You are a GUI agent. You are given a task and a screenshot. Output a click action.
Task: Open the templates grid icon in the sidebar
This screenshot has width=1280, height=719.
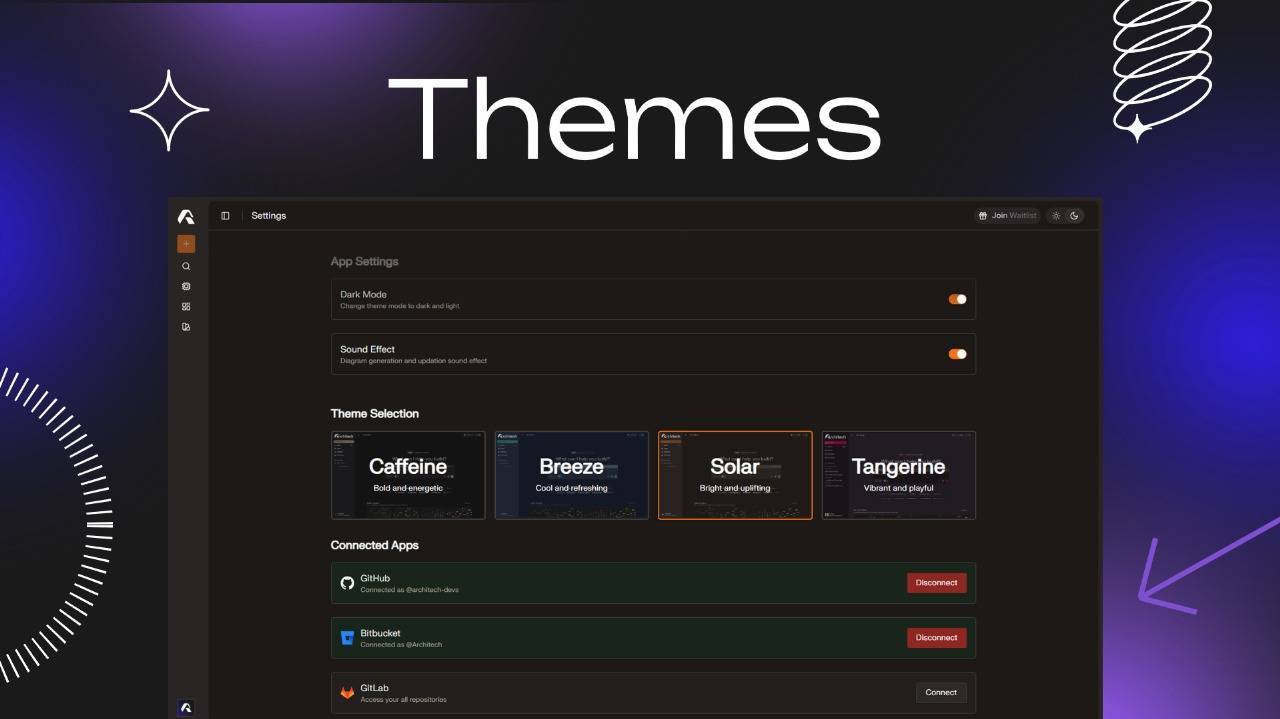tap(186, 306)
